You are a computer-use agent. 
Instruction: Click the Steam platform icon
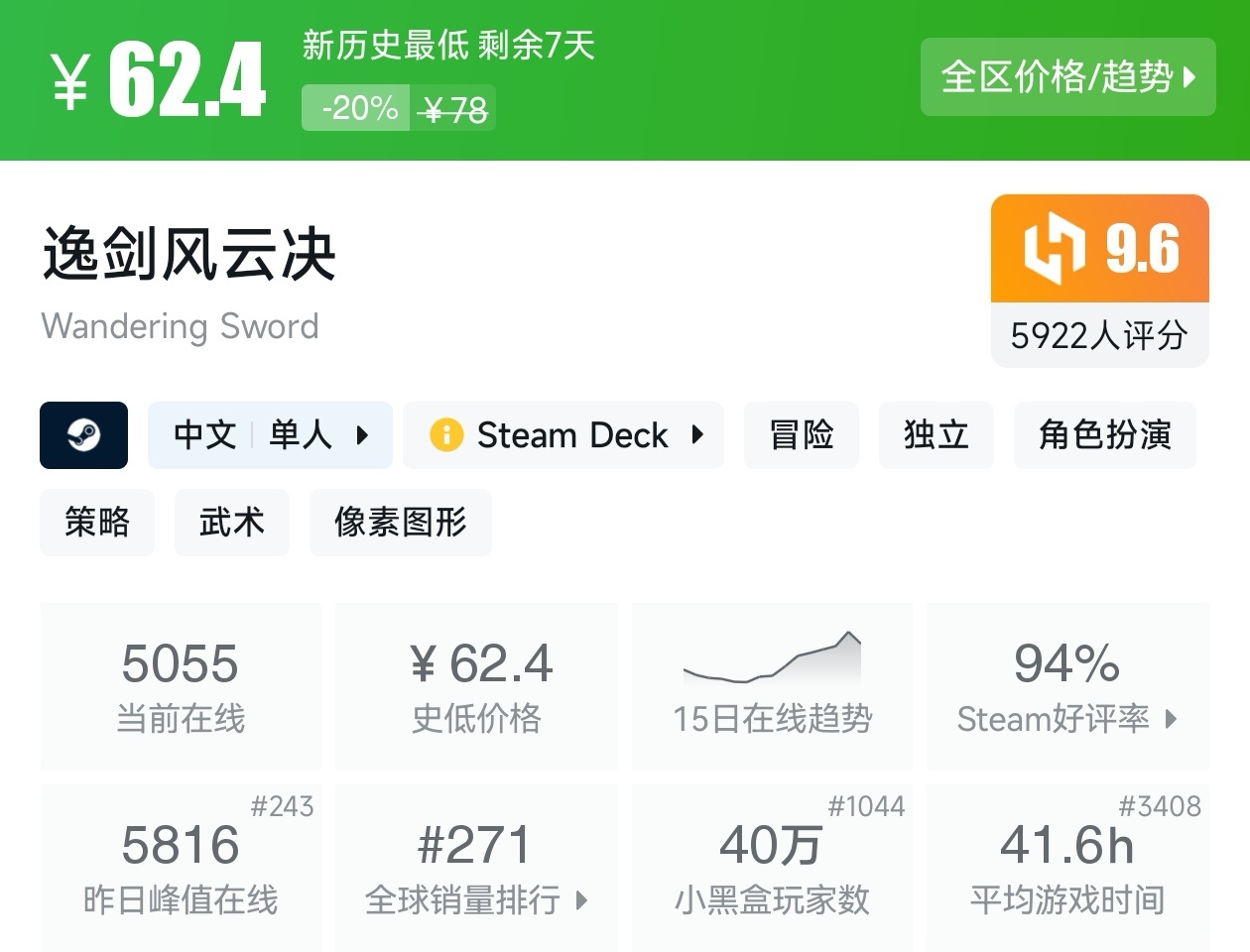[83, 435]
